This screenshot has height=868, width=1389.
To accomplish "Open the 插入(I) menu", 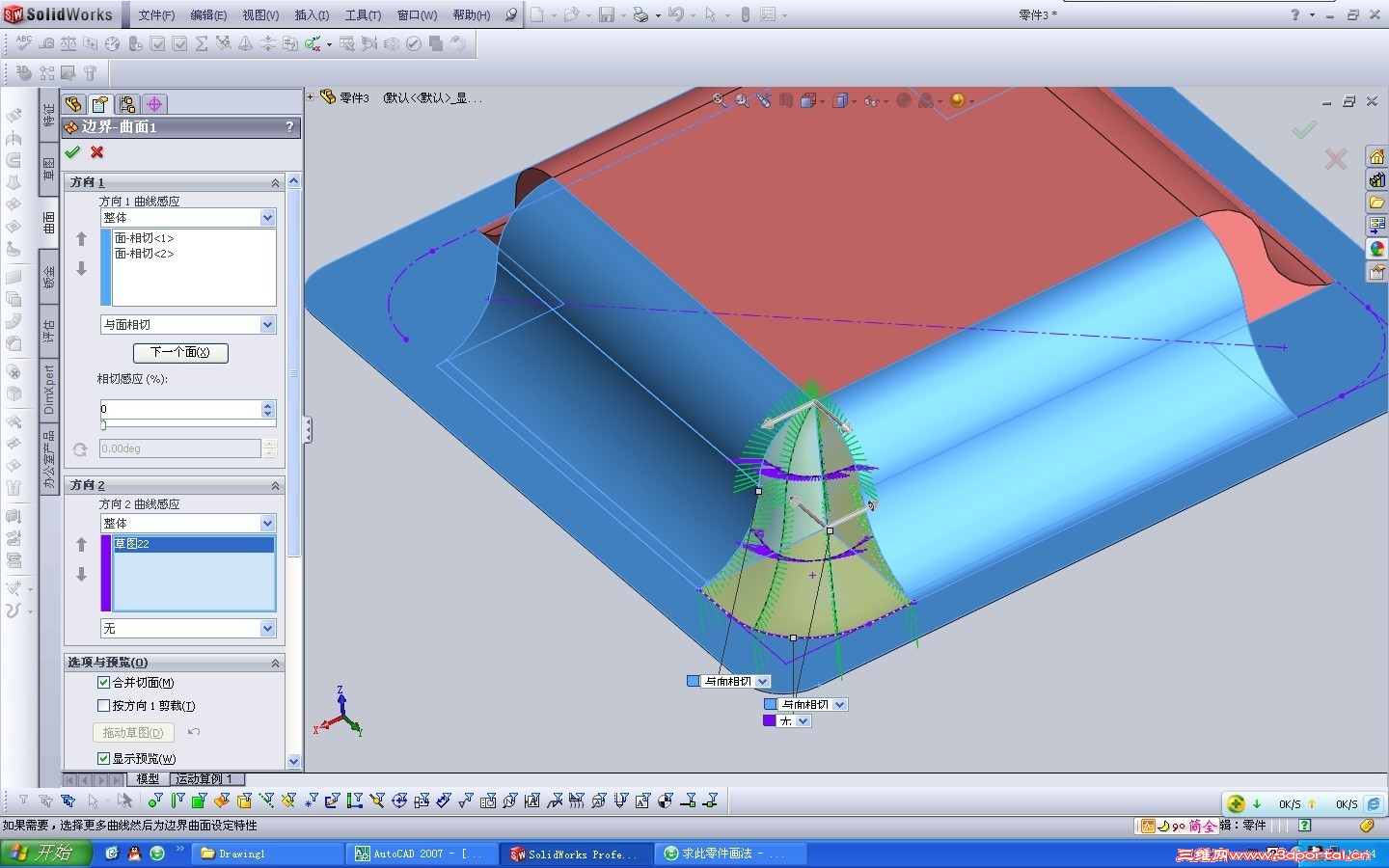I will (x=312, y=15).
